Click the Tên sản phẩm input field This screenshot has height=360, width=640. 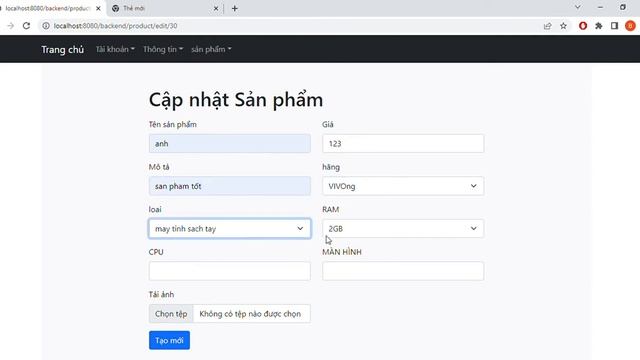[x=229, y=144]
